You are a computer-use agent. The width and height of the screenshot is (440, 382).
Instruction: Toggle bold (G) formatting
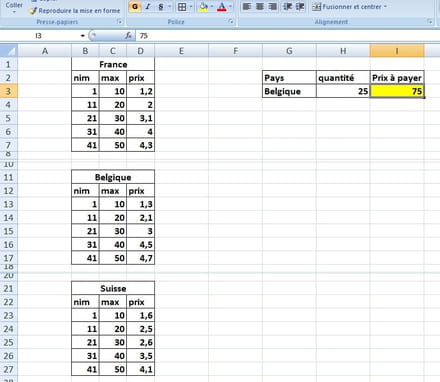click(134, 7)
